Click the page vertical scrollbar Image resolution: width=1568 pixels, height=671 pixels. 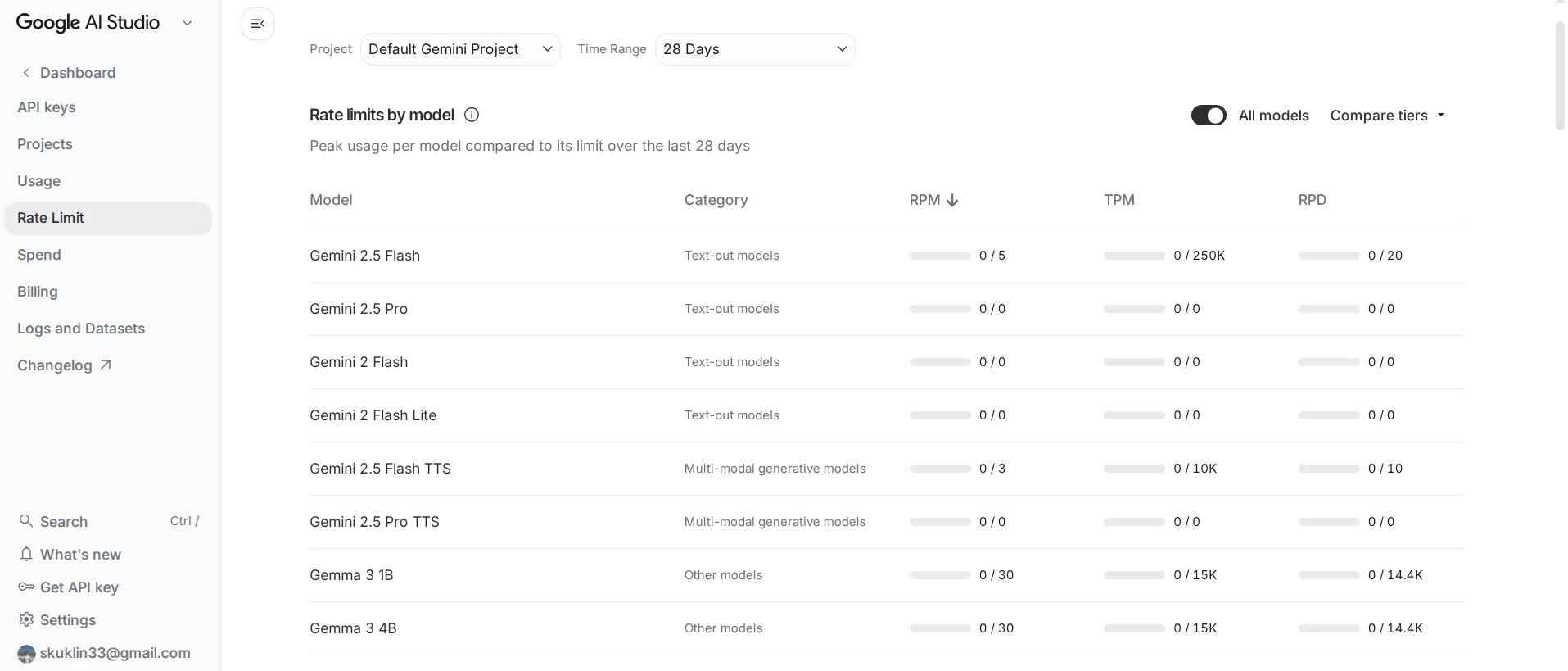(x=1560, y=76)
